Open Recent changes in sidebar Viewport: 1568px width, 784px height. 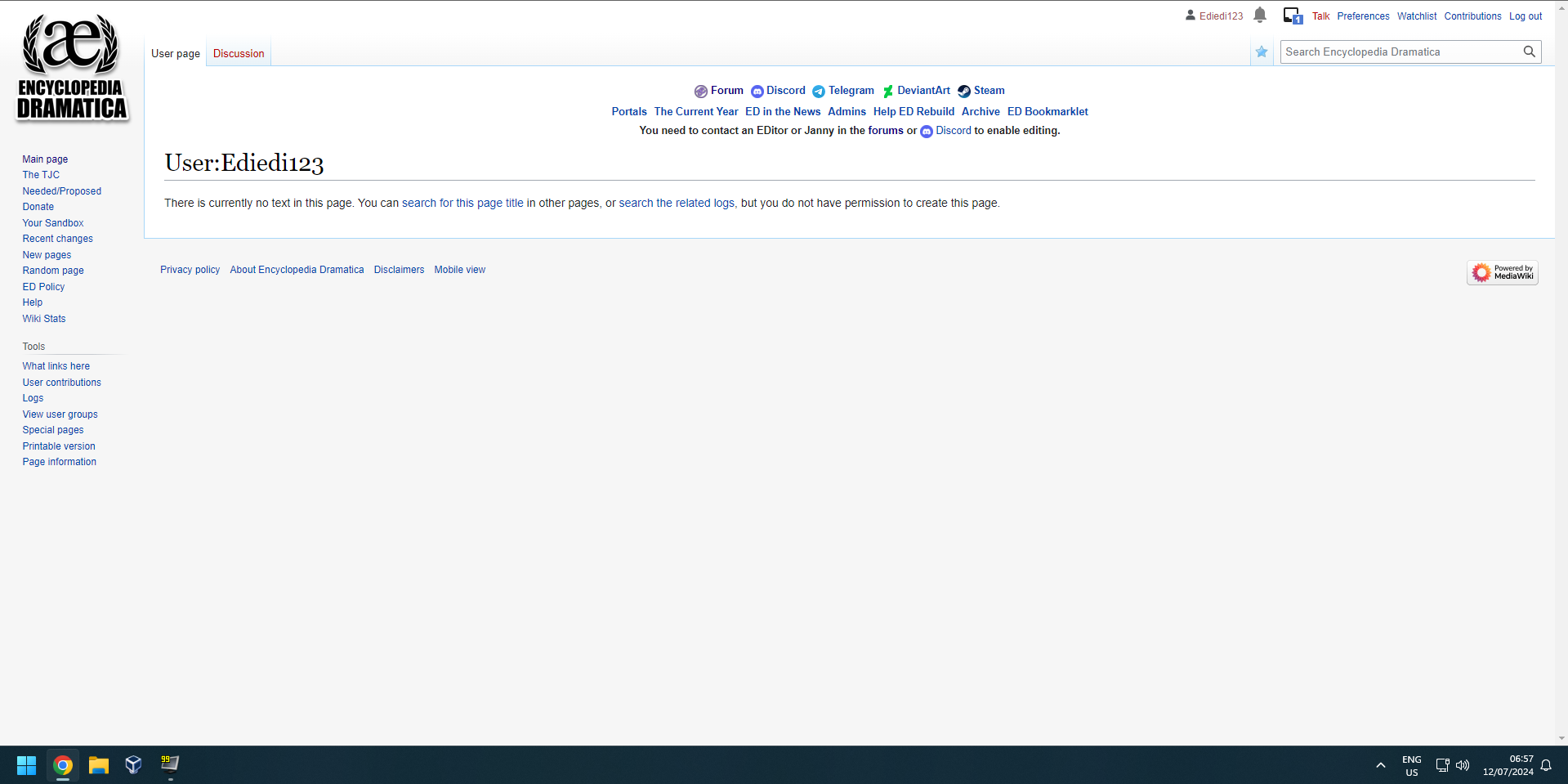click(x=58, y=239)
